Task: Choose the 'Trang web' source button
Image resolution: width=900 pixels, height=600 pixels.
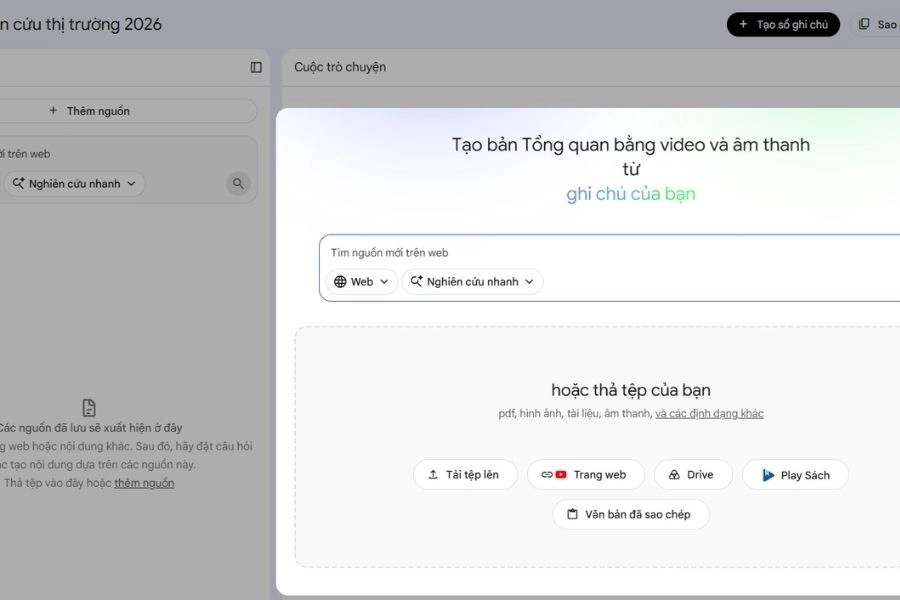Action: (585, 475)
